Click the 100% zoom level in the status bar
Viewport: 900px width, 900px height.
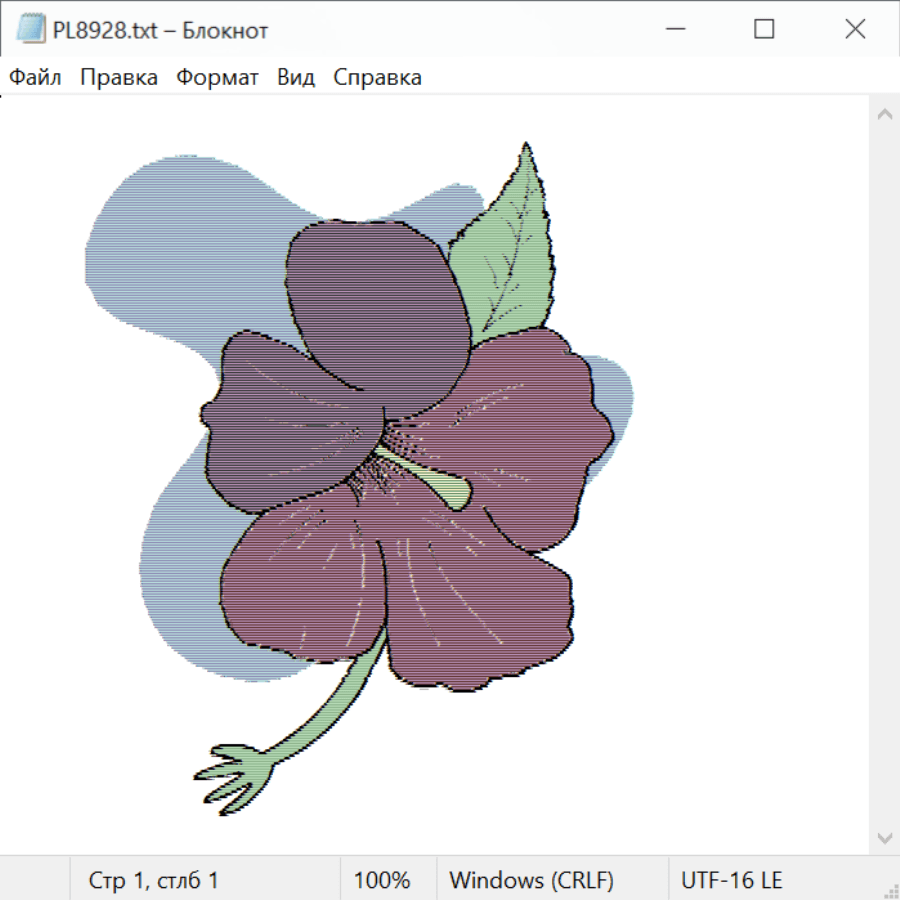pyautogui.click(x=382, y=881)
